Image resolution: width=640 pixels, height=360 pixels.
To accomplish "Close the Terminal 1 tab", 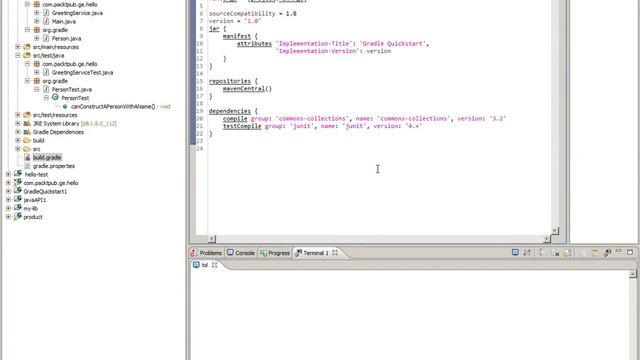I will tap(335, 253).
